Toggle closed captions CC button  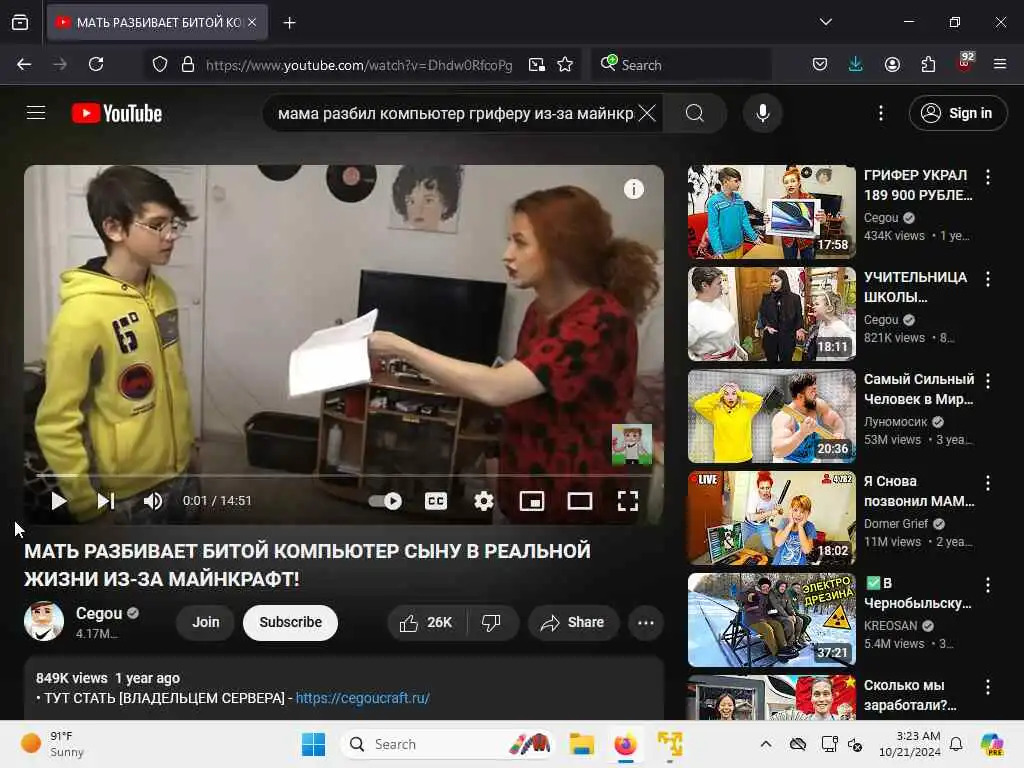[x=436, y=501]
